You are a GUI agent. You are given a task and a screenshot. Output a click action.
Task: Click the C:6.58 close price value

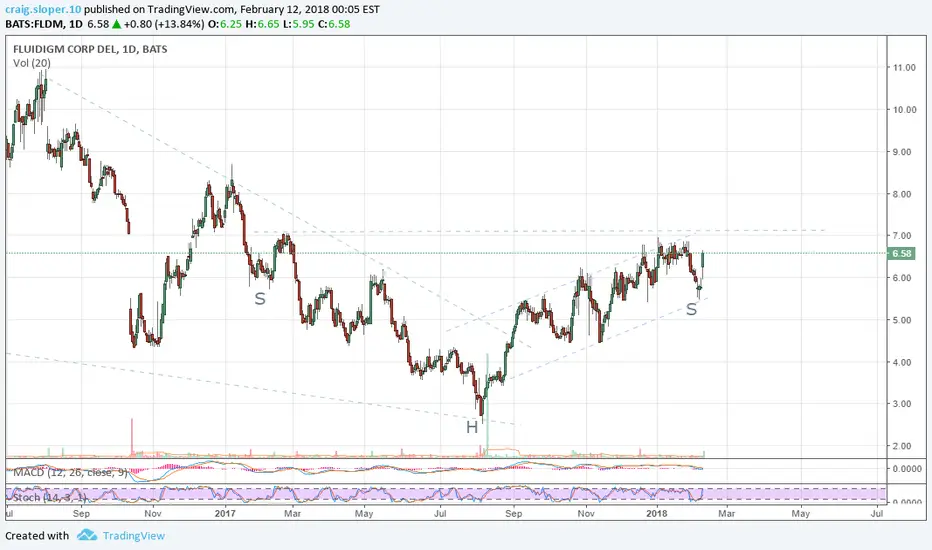(334, 24)
